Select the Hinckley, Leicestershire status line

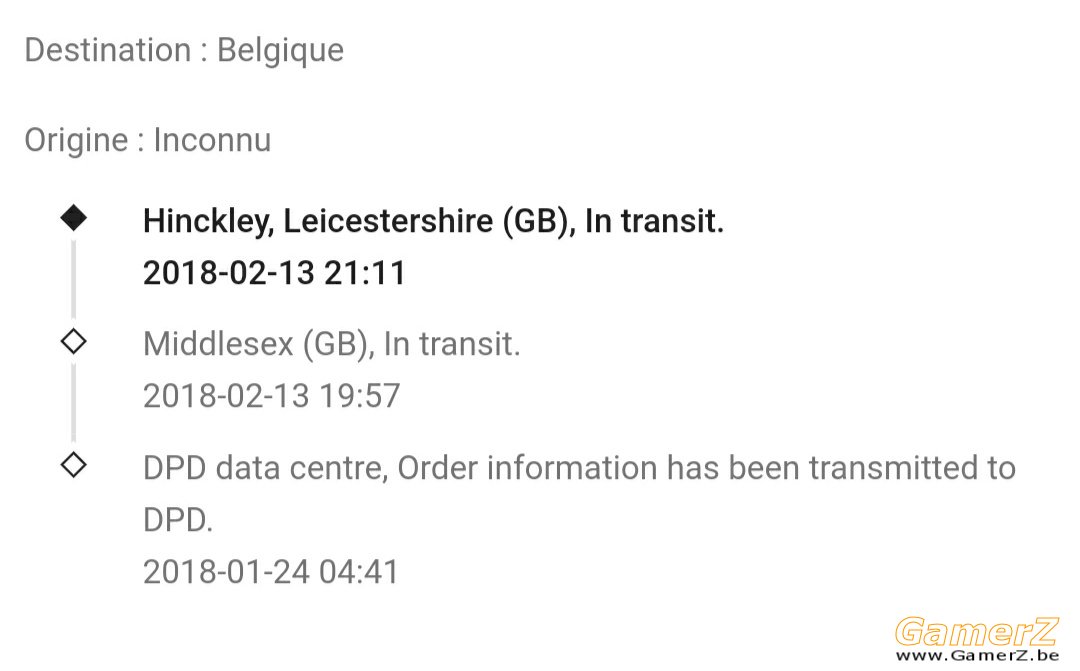(433, 222)
